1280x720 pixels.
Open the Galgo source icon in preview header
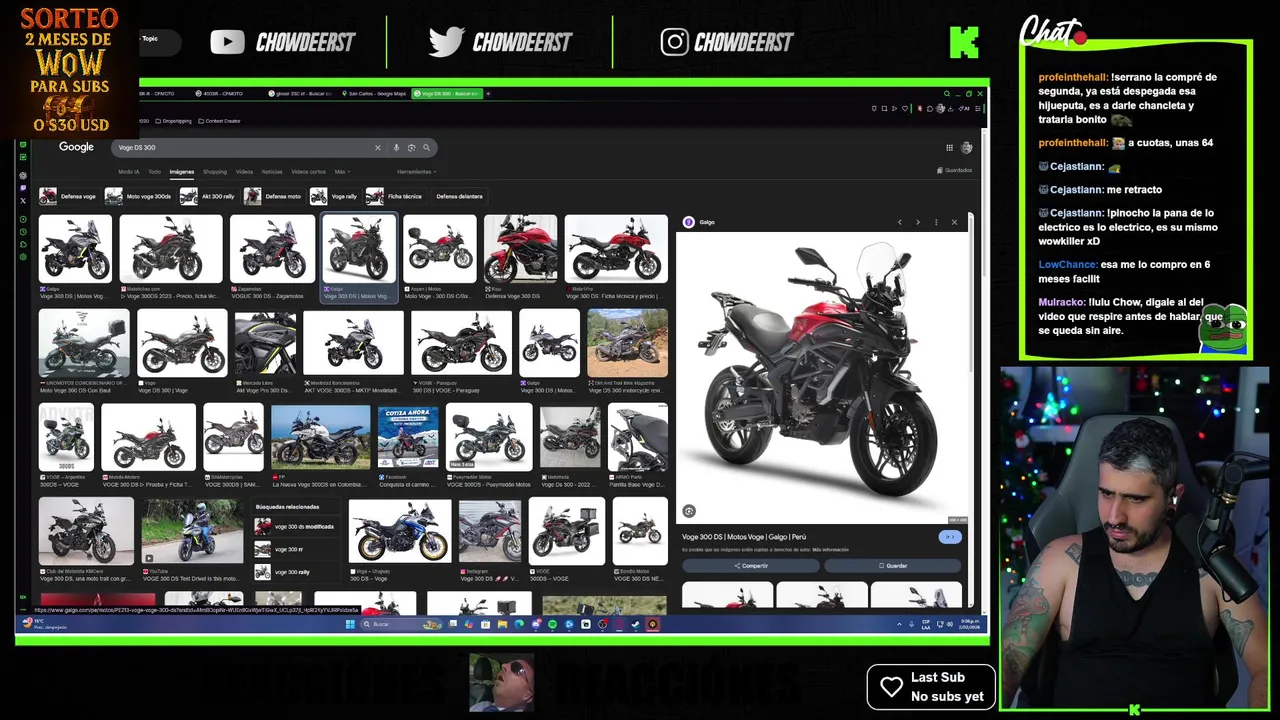click(688, 222)
